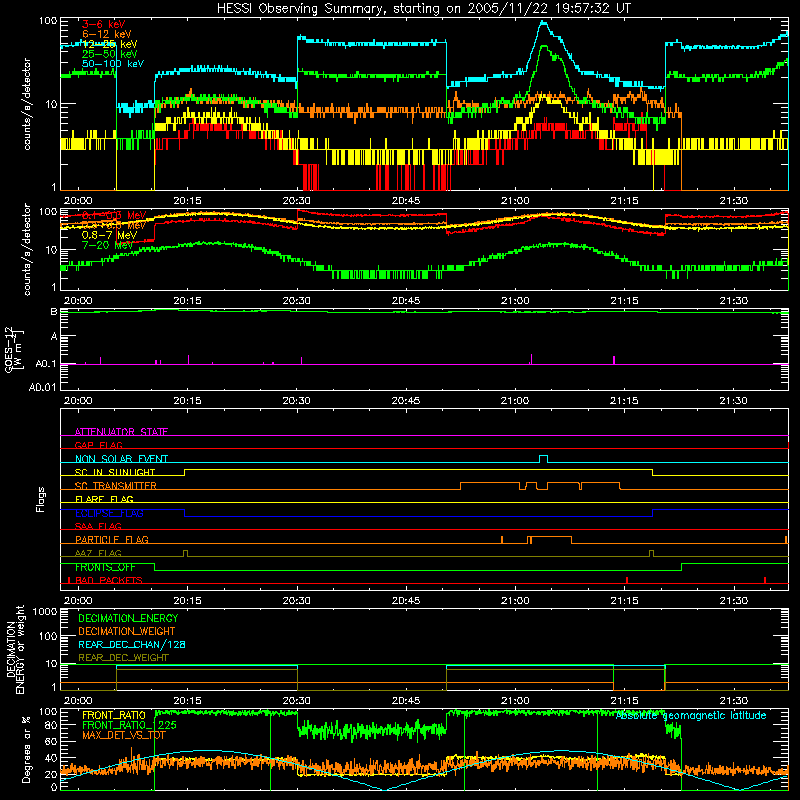Click the 'DECIMATION_WEIGHT' legend label
This screenshot has width=800, height=800.
[x=127, y=631]
